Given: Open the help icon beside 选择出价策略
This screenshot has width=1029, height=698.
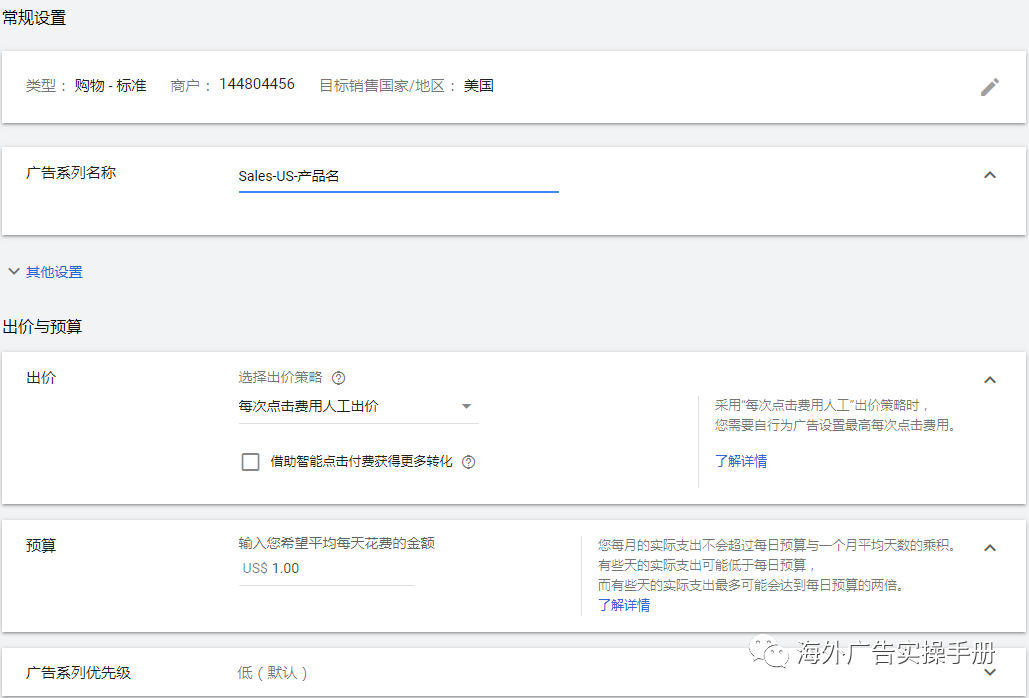Looking at the screenshot, I should point(338,379).
